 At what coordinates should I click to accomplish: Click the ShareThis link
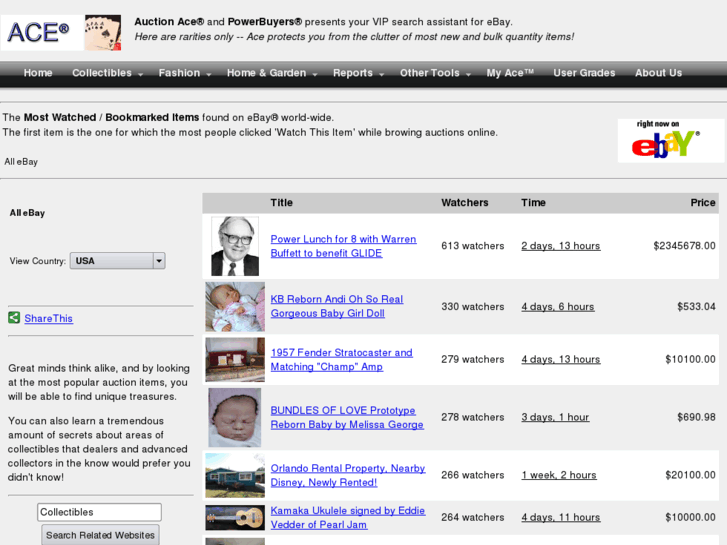tap(49, 318)
